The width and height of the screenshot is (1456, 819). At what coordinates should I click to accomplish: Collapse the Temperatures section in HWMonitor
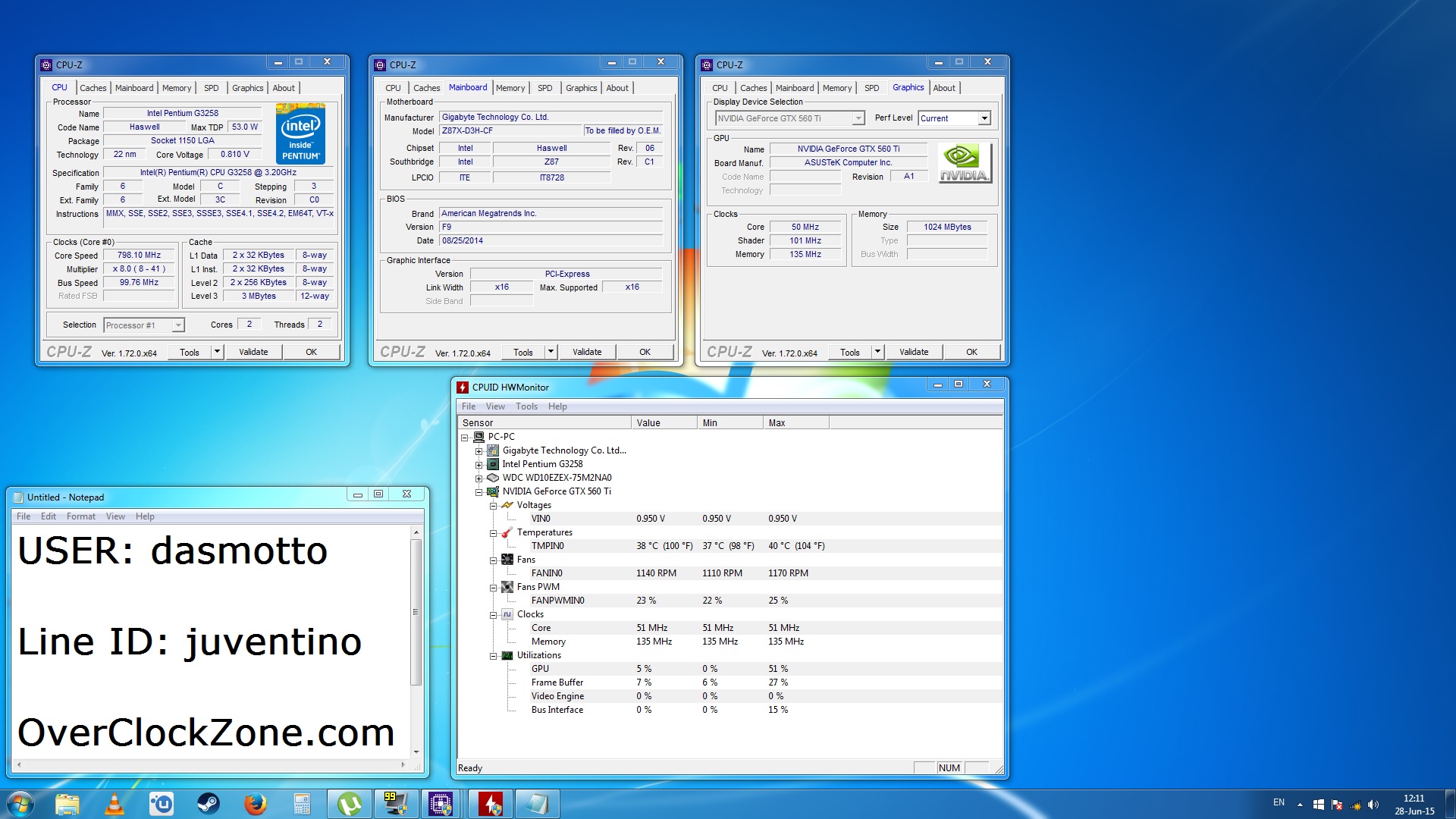(493, 533)
